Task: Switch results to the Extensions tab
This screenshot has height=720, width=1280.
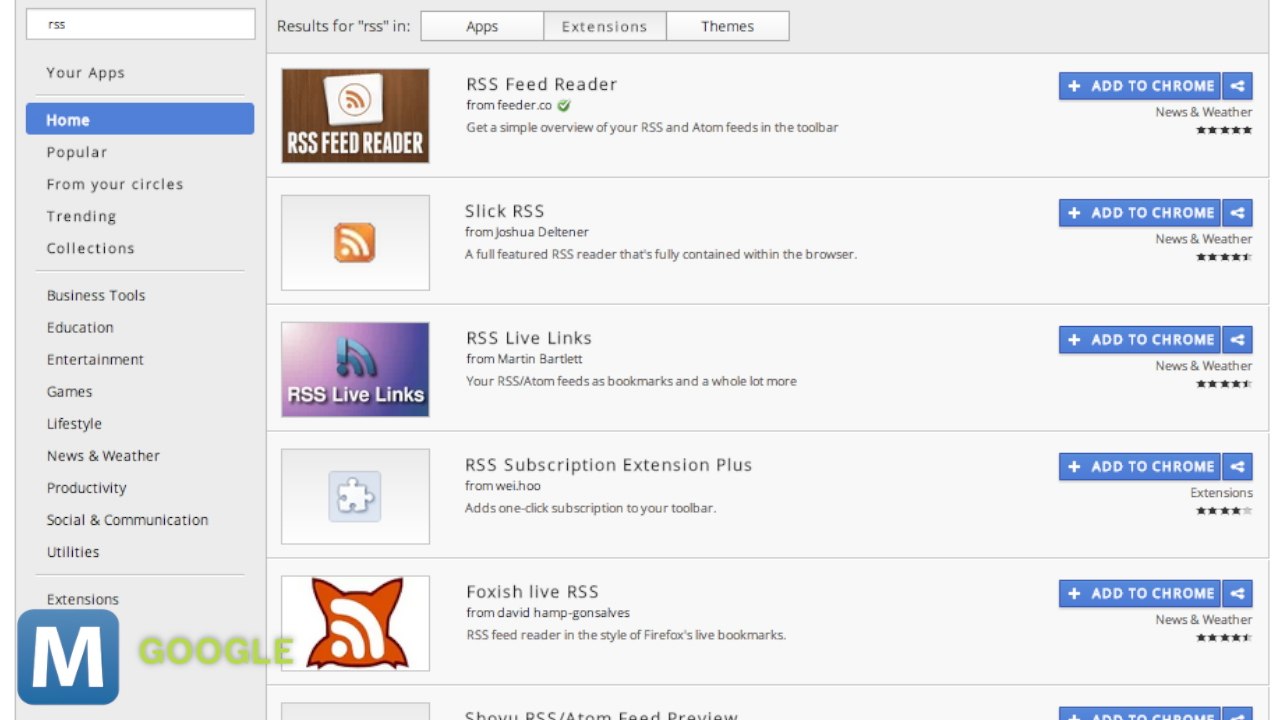Action: pyautogui.click(x=605, y=27)
